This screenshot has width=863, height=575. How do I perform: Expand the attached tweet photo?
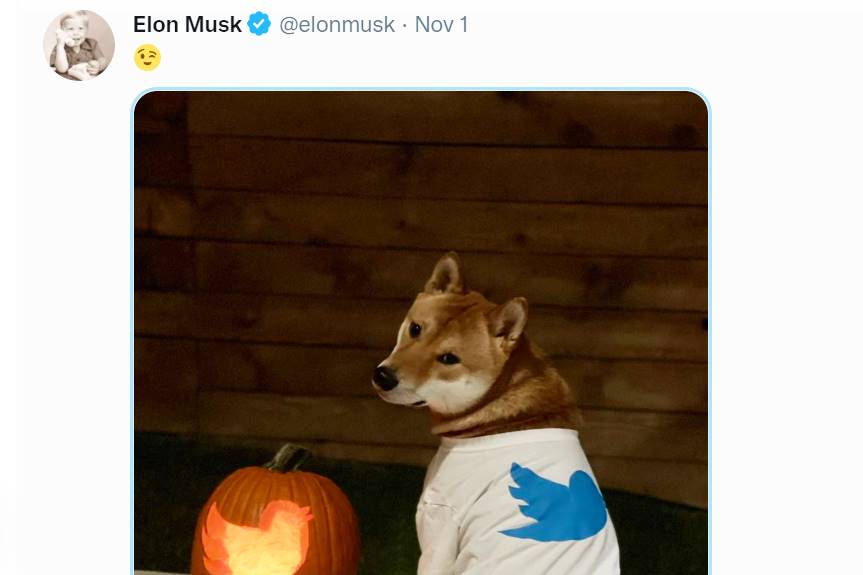[421, 333]
